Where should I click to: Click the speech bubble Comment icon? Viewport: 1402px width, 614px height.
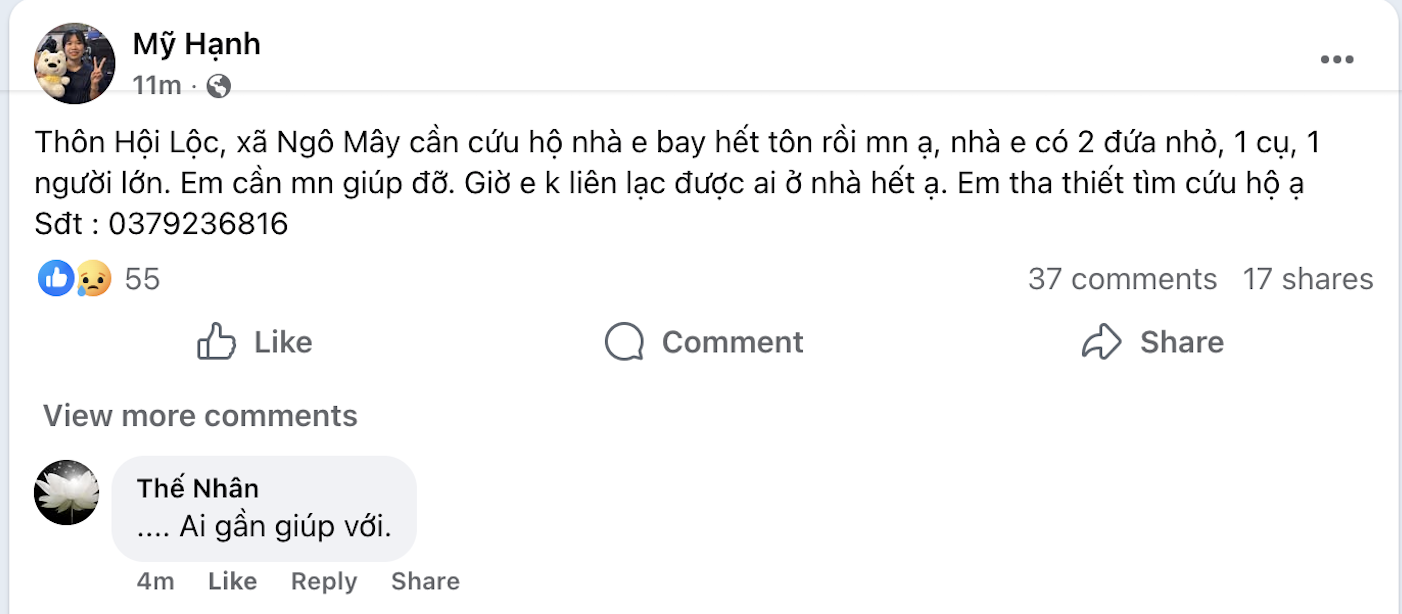click(x=624, y=342)
